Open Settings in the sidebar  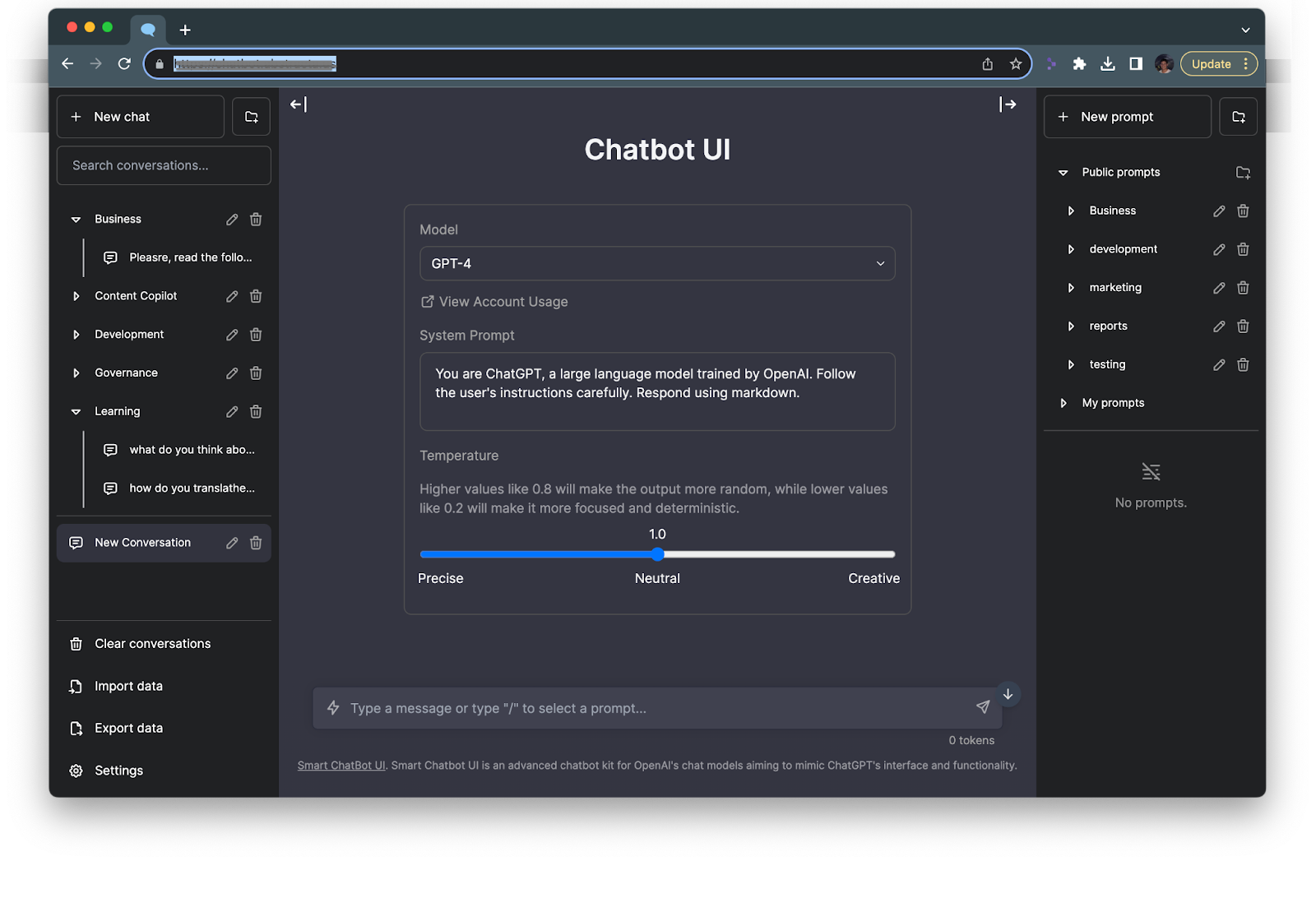click(x=164, y=771)
